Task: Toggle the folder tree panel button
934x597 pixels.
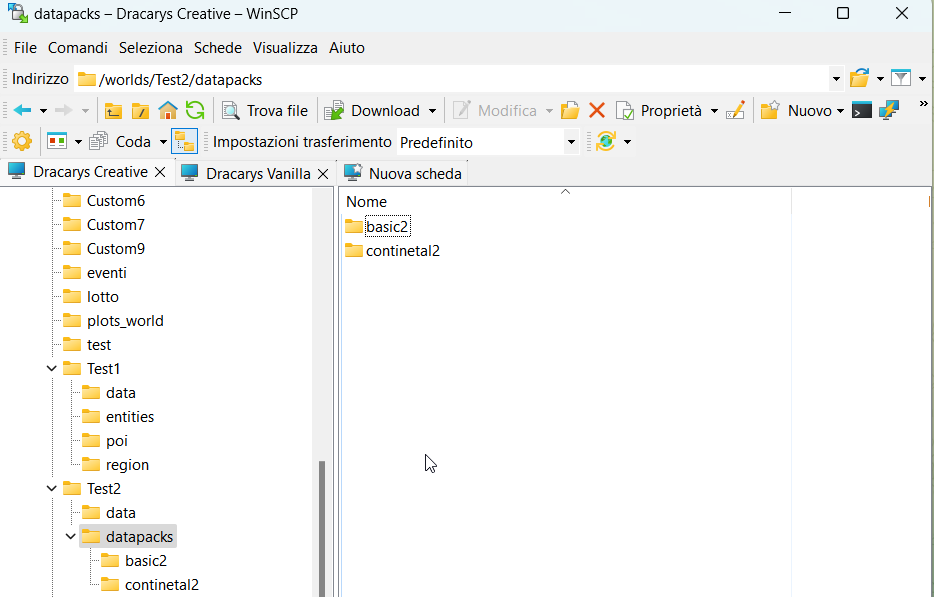Action: (x=184, y=142)
